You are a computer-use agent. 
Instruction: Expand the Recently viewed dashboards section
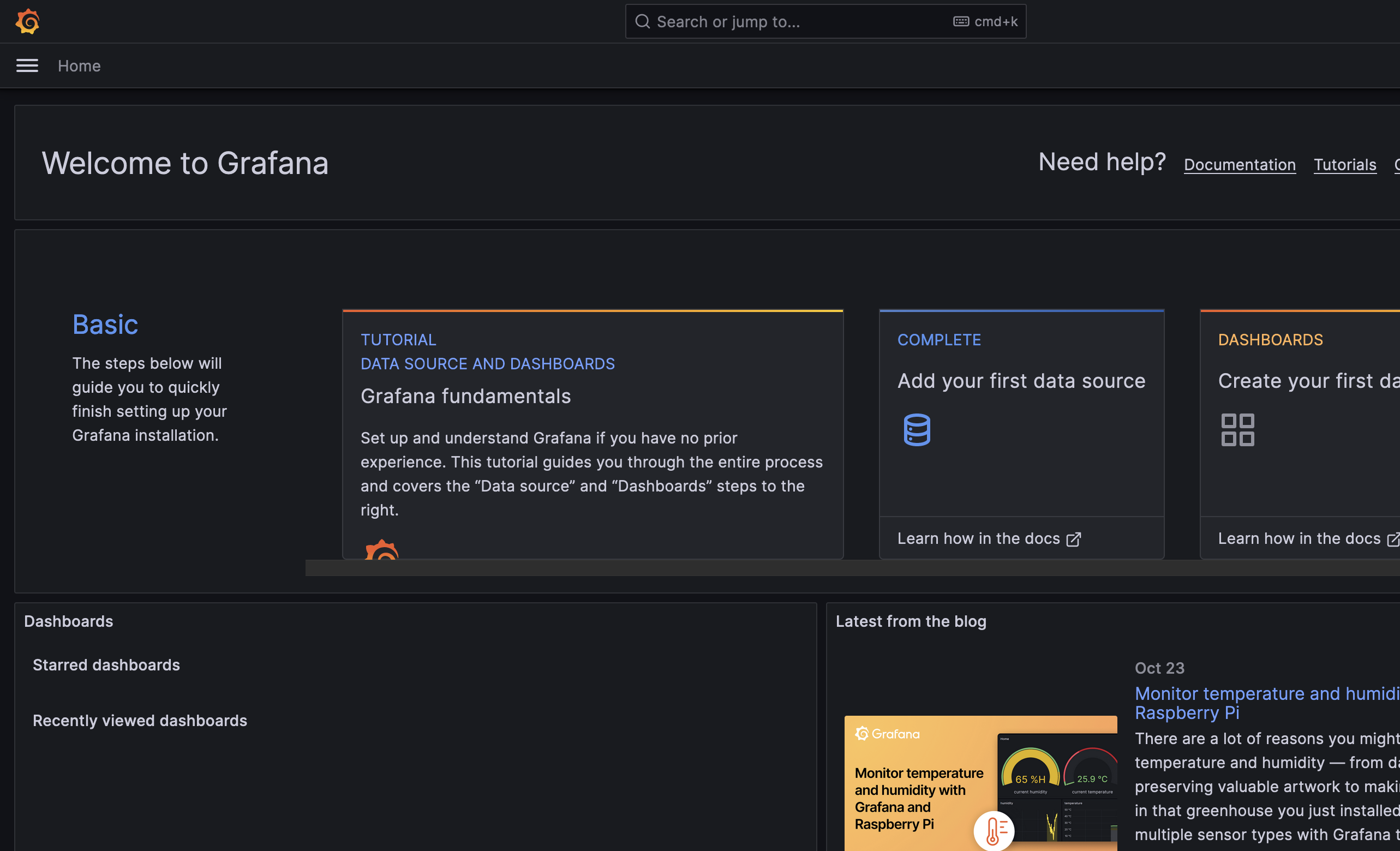coord(139,720)
